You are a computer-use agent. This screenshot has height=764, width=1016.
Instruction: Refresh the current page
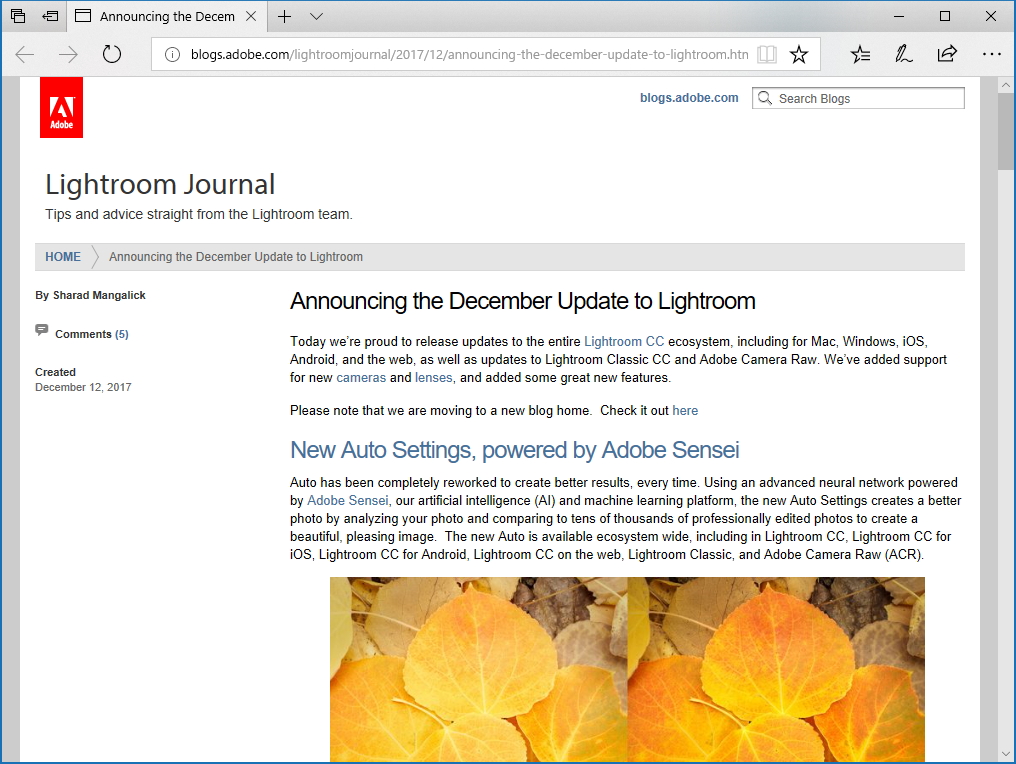112,54
